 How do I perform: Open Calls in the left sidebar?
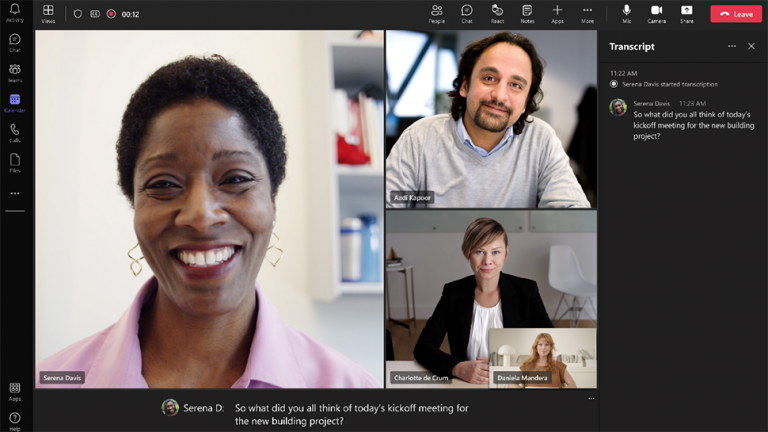click(14, 132)
